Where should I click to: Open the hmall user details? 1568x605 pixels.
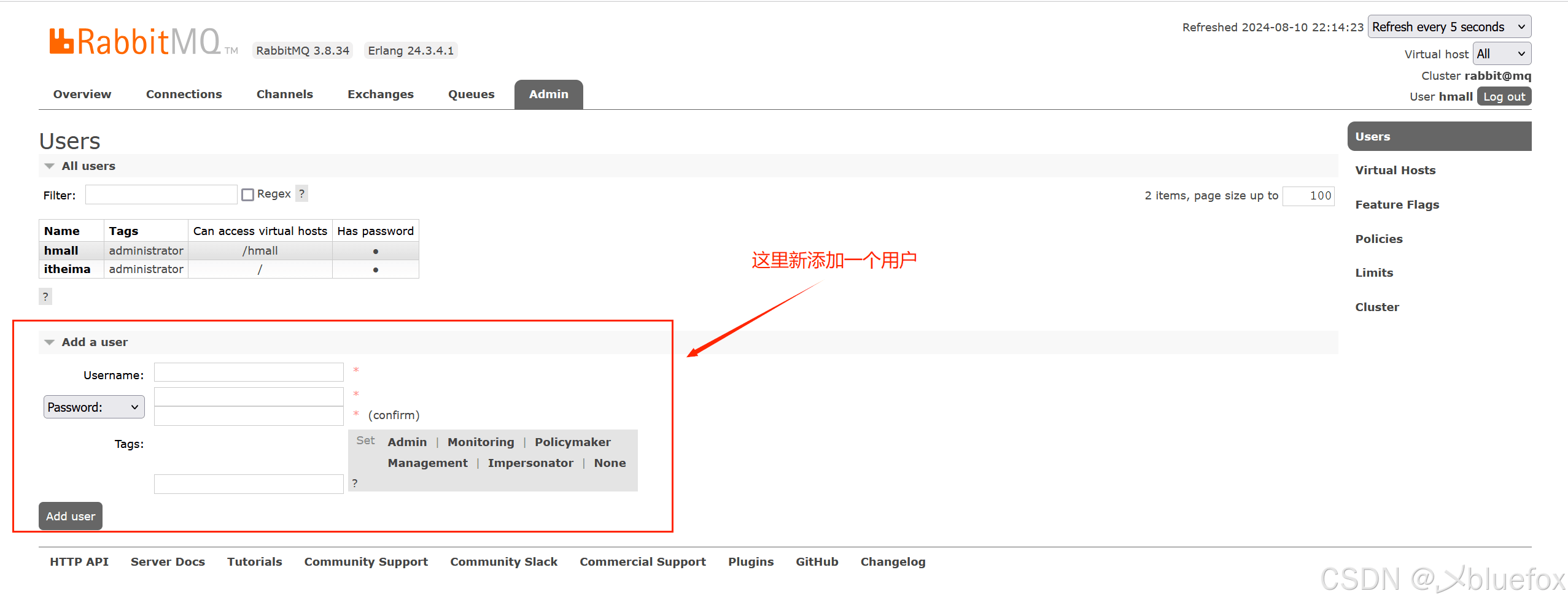point(61,250)
